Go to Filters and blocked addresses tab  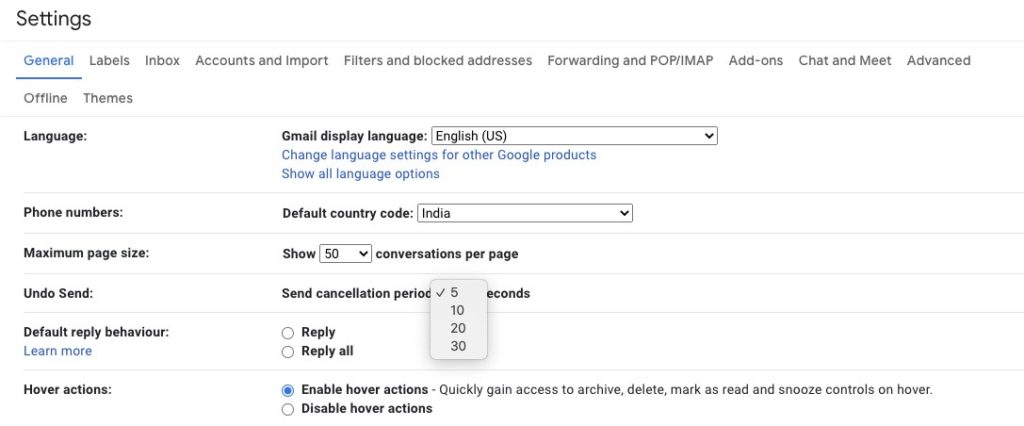tap(438, 61)
